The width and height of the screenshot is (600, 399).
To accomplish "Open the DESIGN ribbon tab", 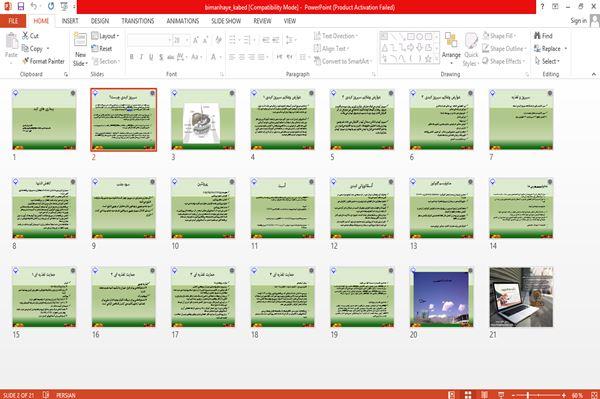I will pyautogui.click(x=100, y=21).
